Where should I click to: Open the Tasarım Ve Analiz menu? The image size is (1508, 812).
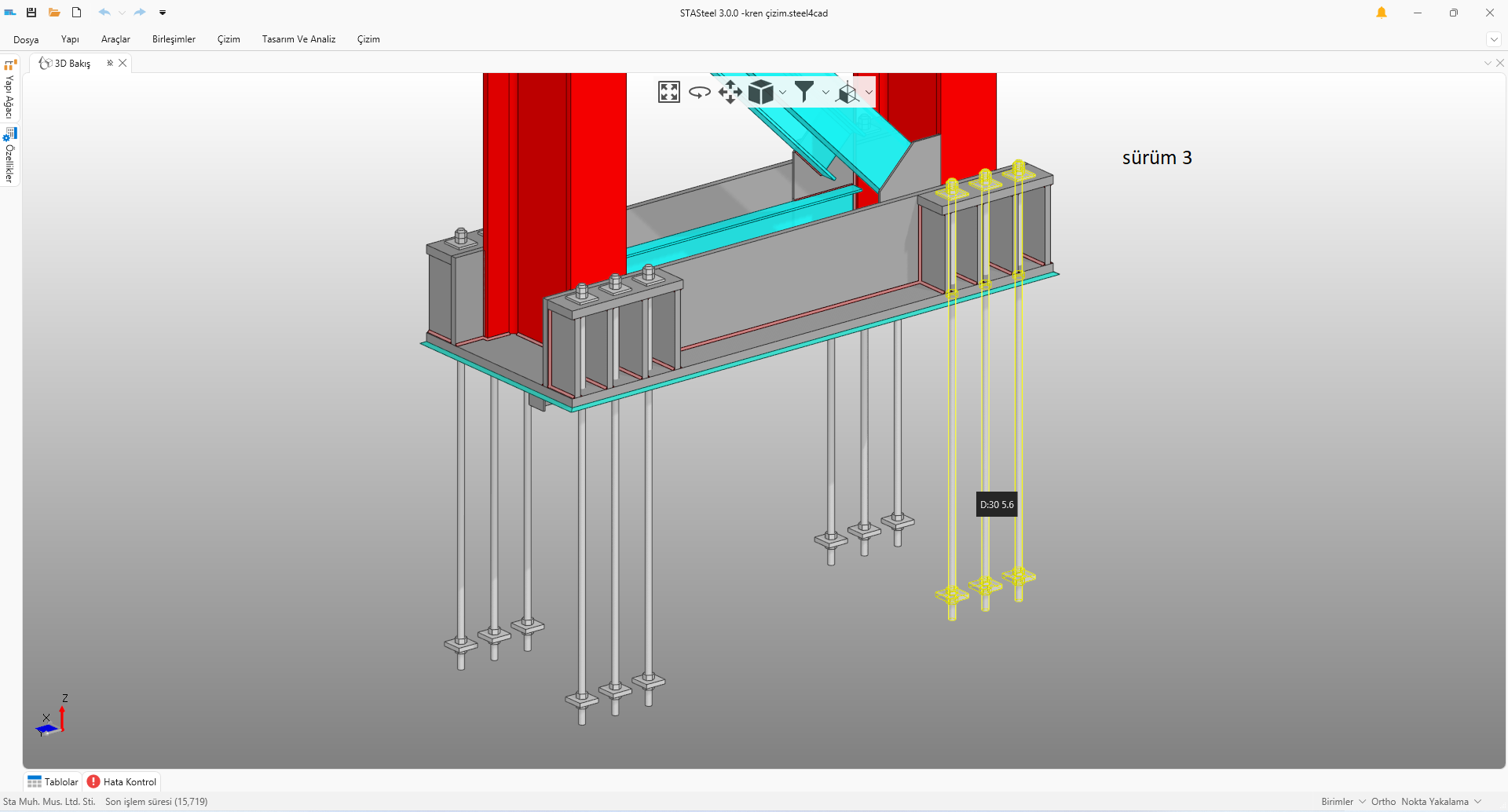(298, 39)
